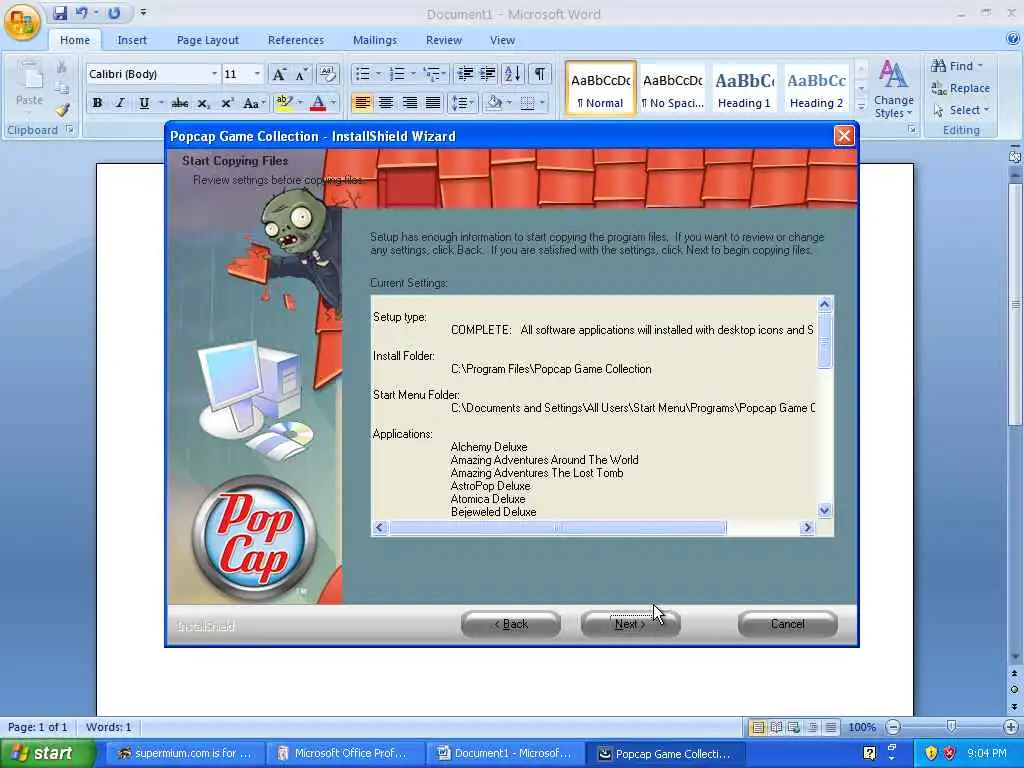Click the Save icon in Quick Access toolbar
This screenshot has width=1024, height=768.
click(60, 13)
